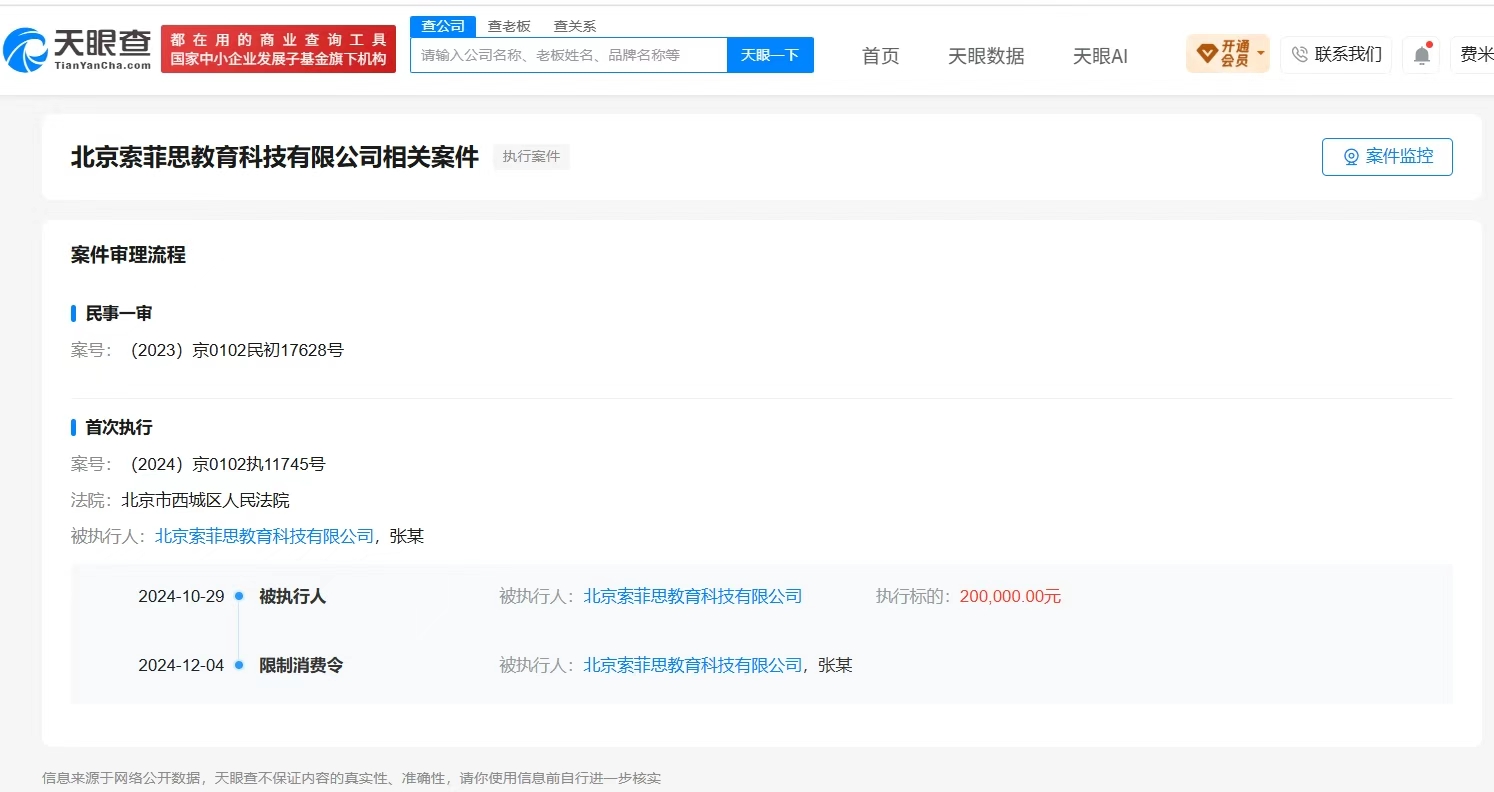The width and height of the screenshot is (1494, 792).
Task: Click the 2024-12-04 timeline dot
Action: point(239,665)
